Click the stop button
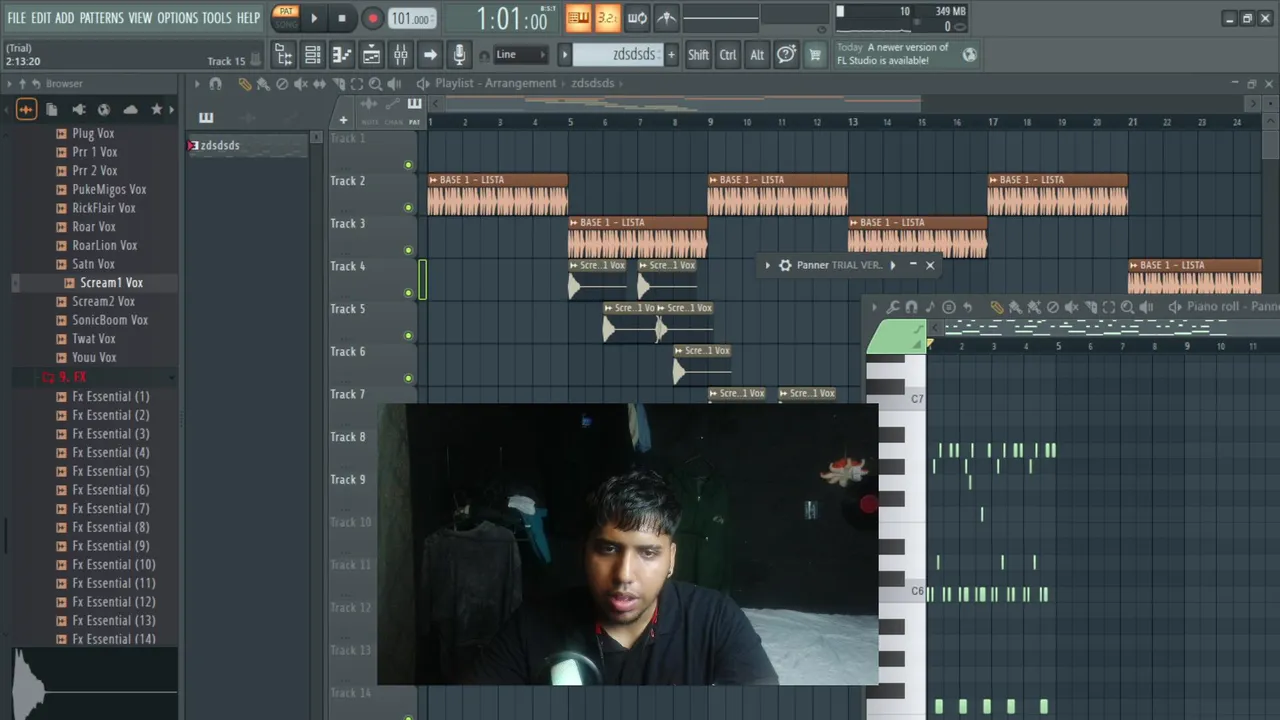Screen dimensions: 1280x720 (x=342, y=18)
